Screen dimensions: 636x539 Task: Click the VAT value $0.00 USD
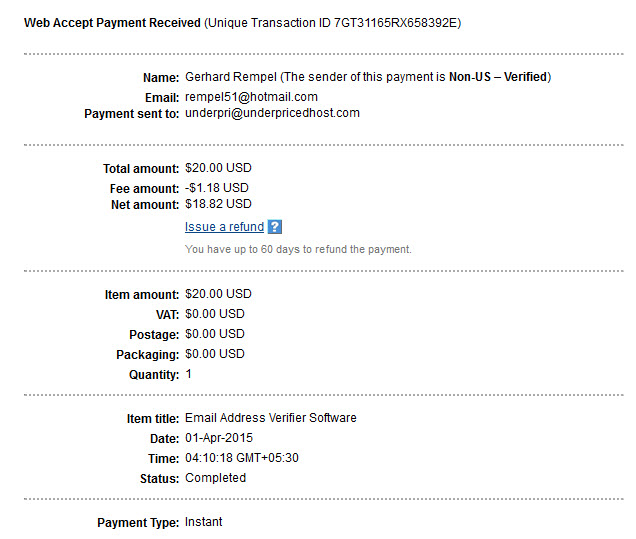tap(215, 314)
